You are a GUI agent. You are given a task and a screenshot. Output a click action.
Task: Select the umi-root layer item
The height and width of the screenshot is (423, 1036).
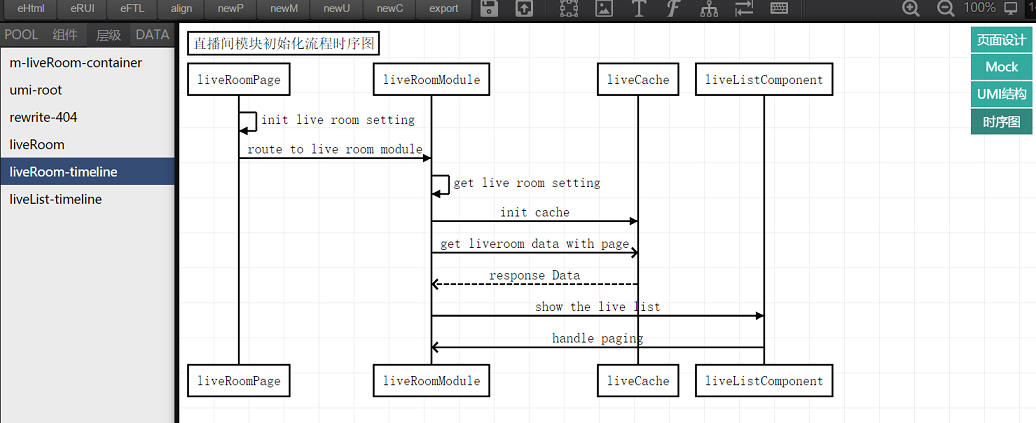[36, 90]
